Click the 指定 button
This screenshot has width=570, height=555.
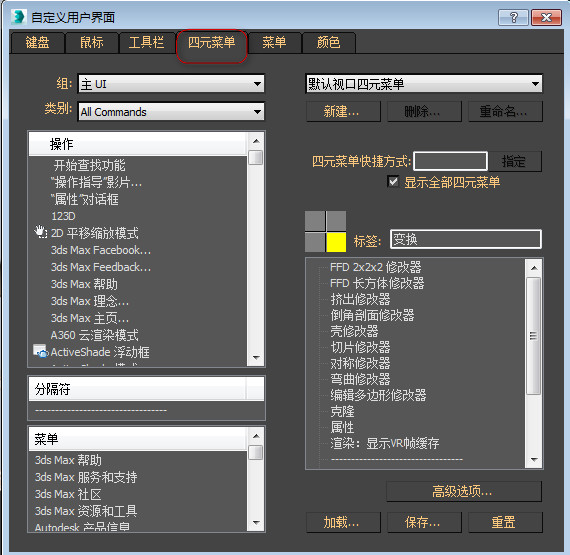coord(514,161)
